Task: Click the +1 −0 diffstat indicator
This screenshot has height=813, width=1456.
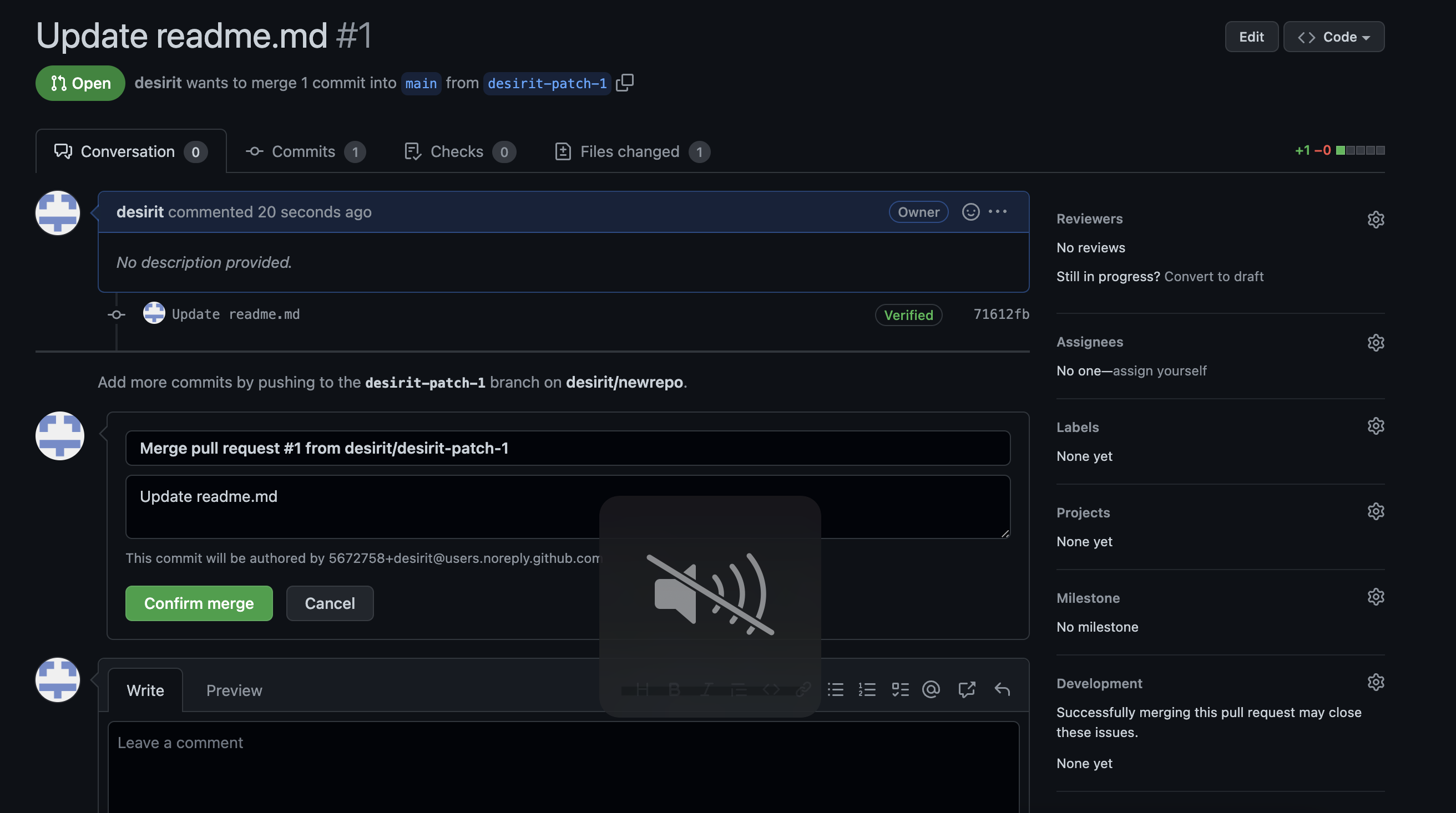Action: [x=1339, y=150]
